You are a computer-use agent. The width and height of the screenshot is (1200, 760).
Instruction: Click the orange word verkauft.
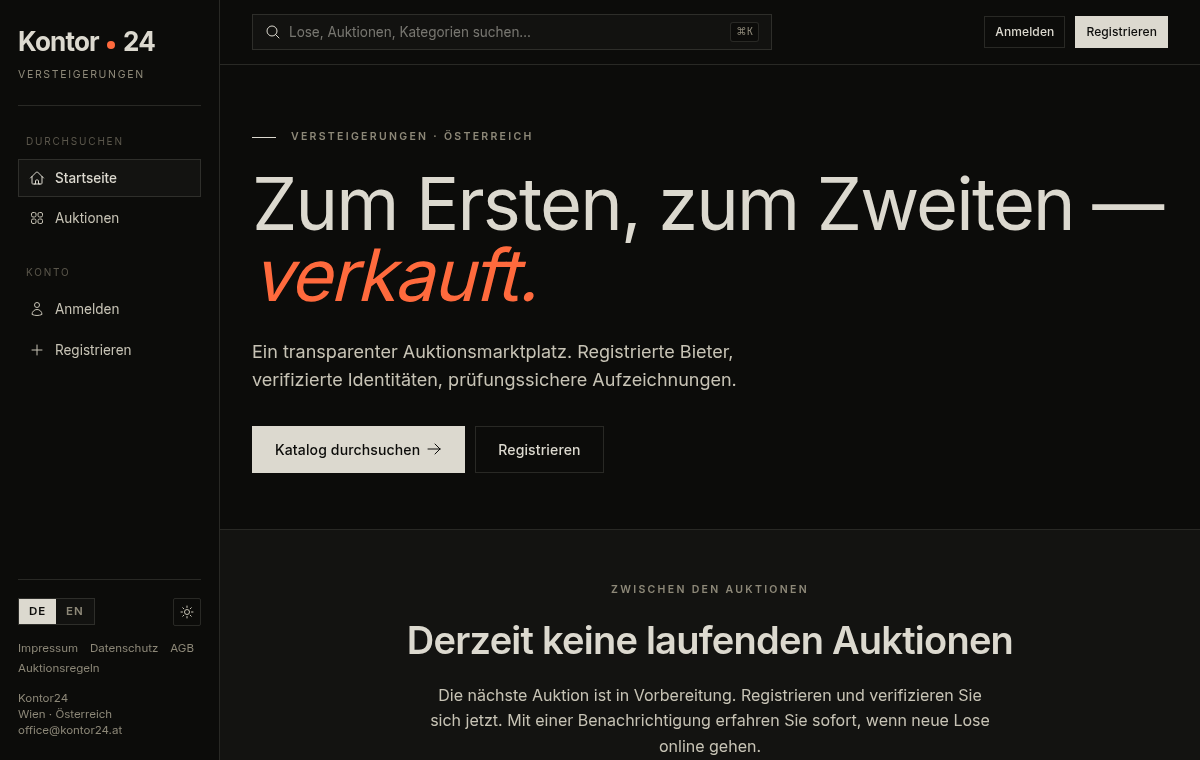(x=398, y=276)
